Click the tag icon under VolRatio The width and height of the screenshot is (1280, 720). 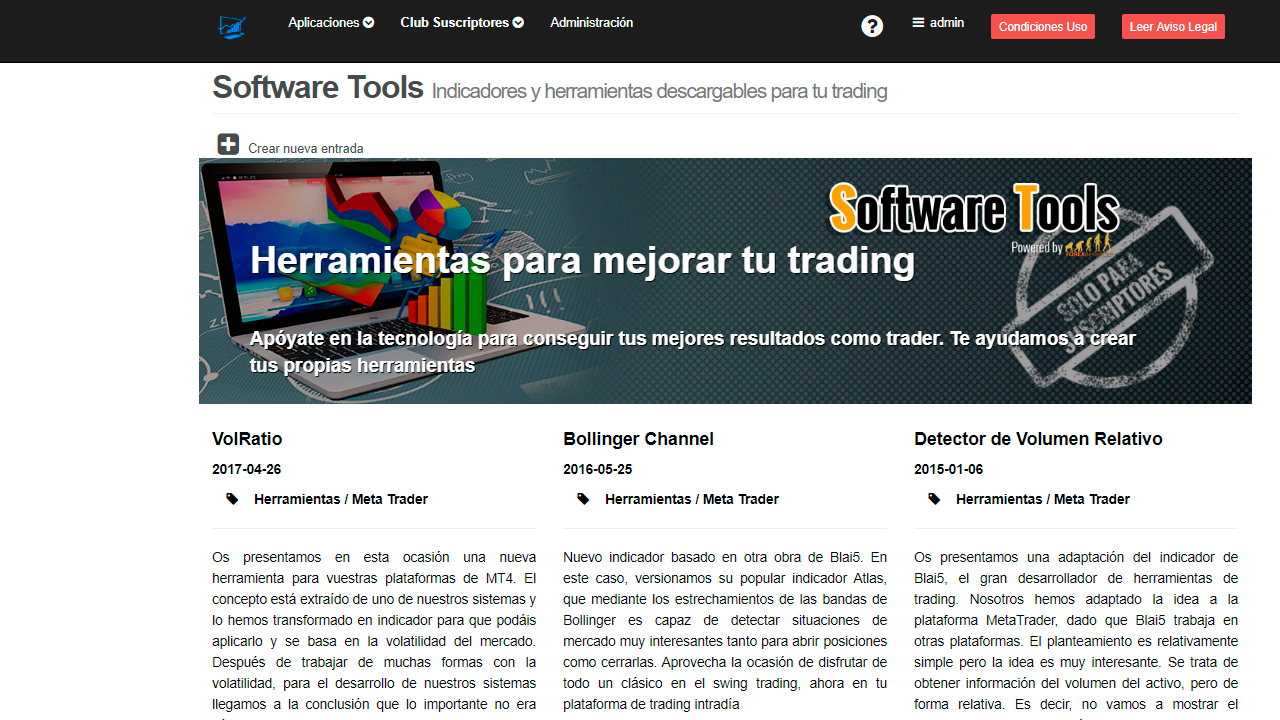tap(232, 499)
